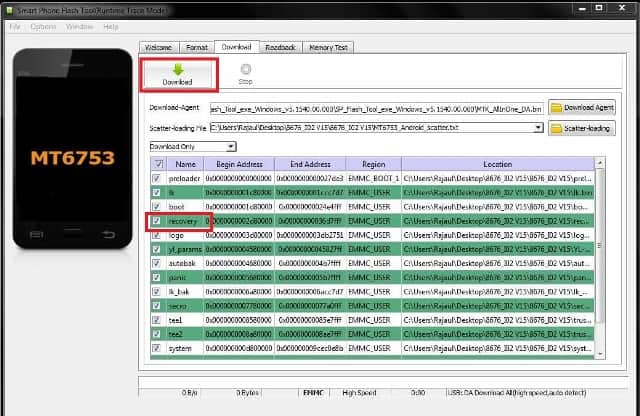Click the preloader row location path
Screen dimensions: 640x416
(497, 178)
